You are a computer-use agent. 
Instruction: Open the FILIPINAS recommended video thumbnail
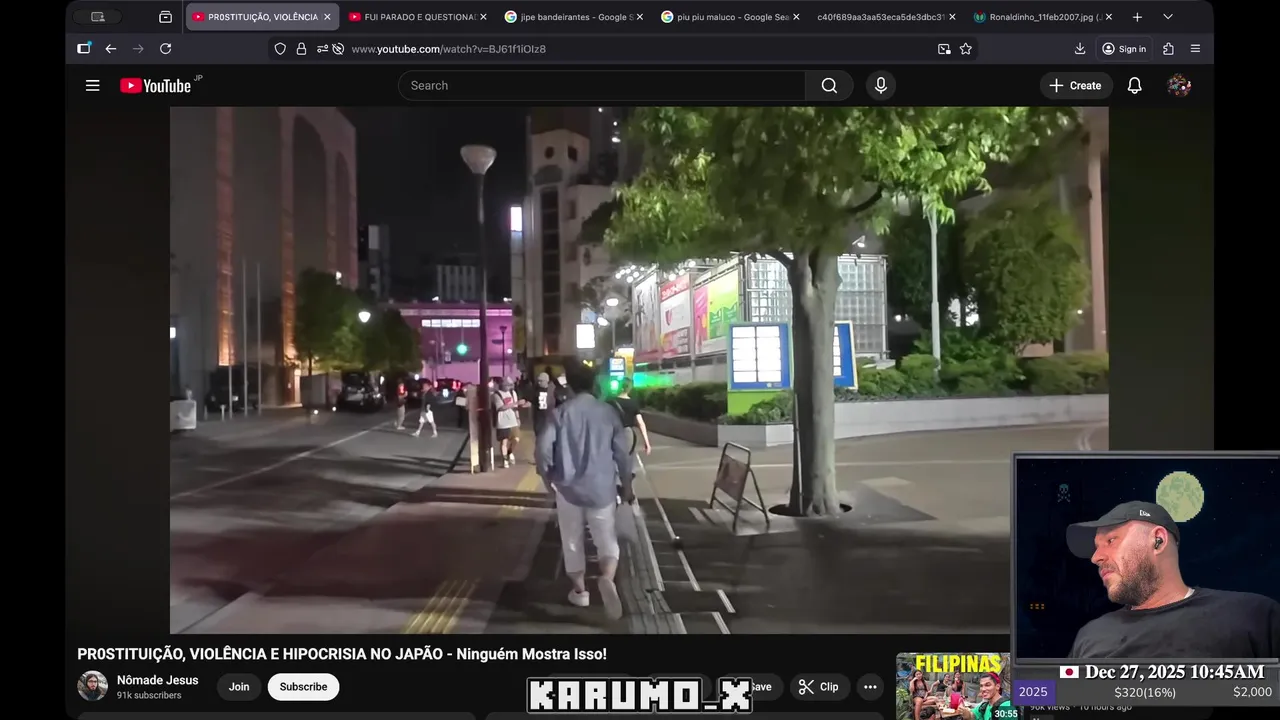pyautogui.click(x=953, y=686)
